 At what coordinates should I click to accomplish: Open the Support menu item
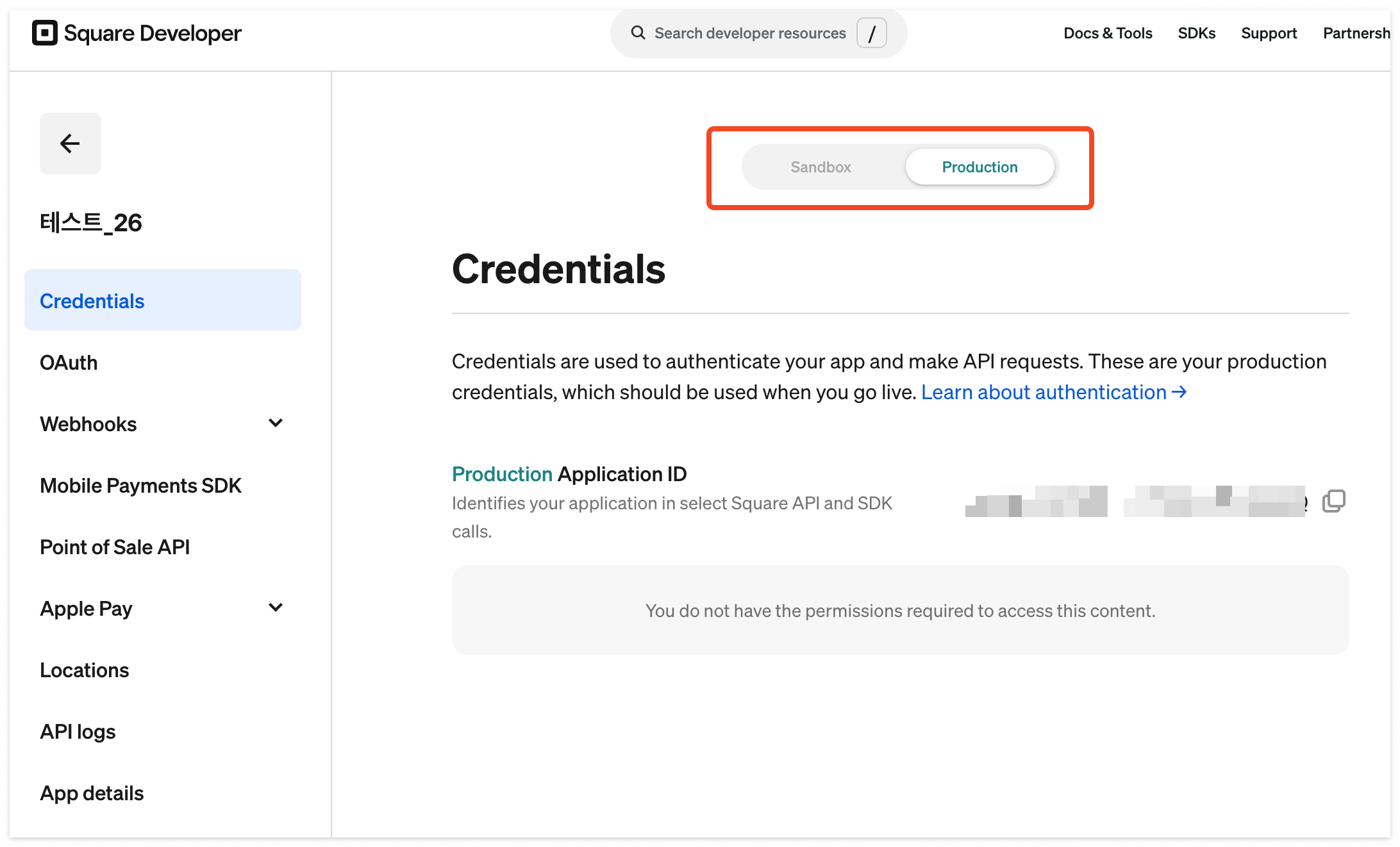point(1269,33)
